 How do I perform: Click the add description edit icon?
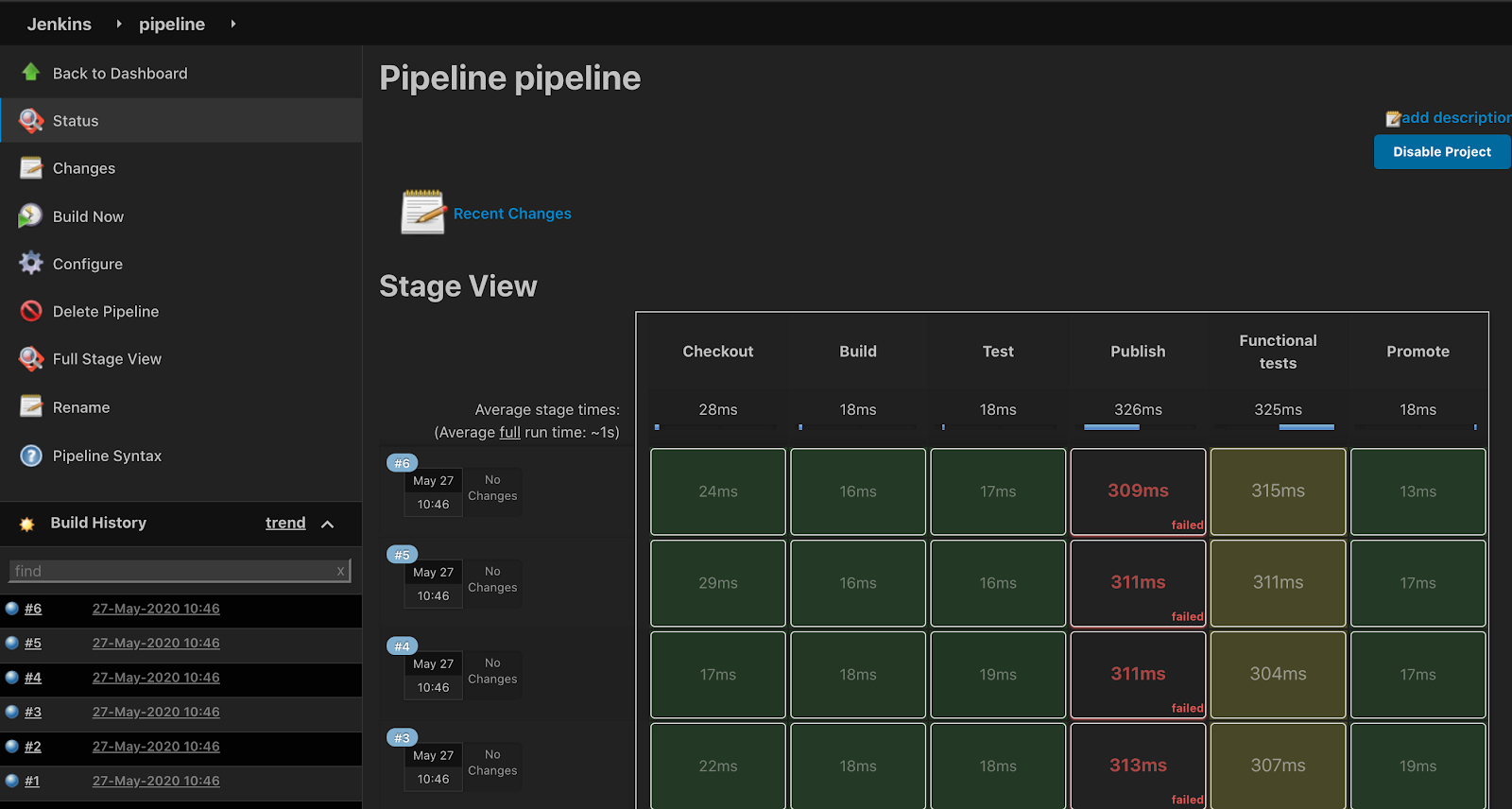(x=1393, y=119)
